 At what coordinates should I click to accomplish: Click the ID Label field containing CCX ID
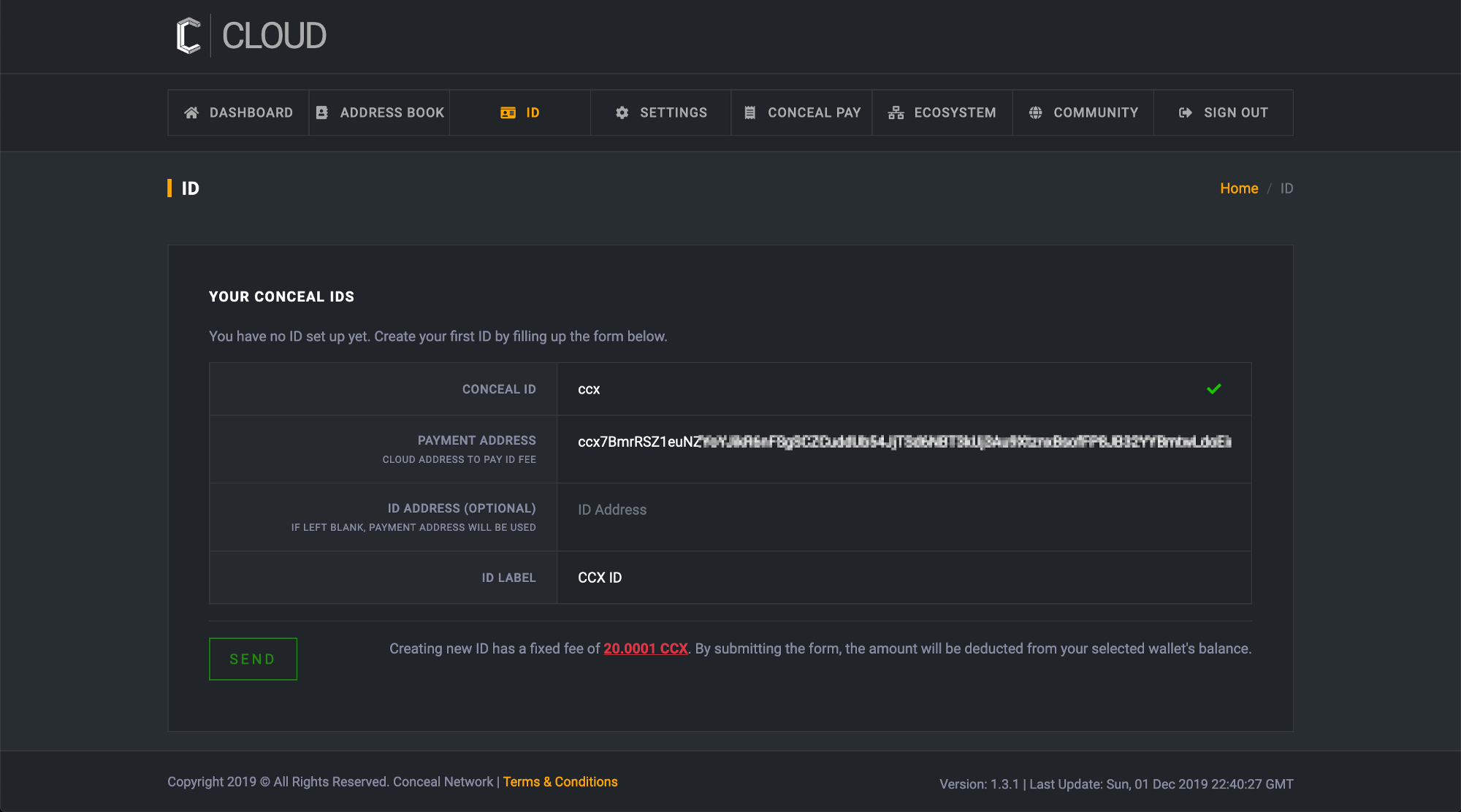coord(904,578)
